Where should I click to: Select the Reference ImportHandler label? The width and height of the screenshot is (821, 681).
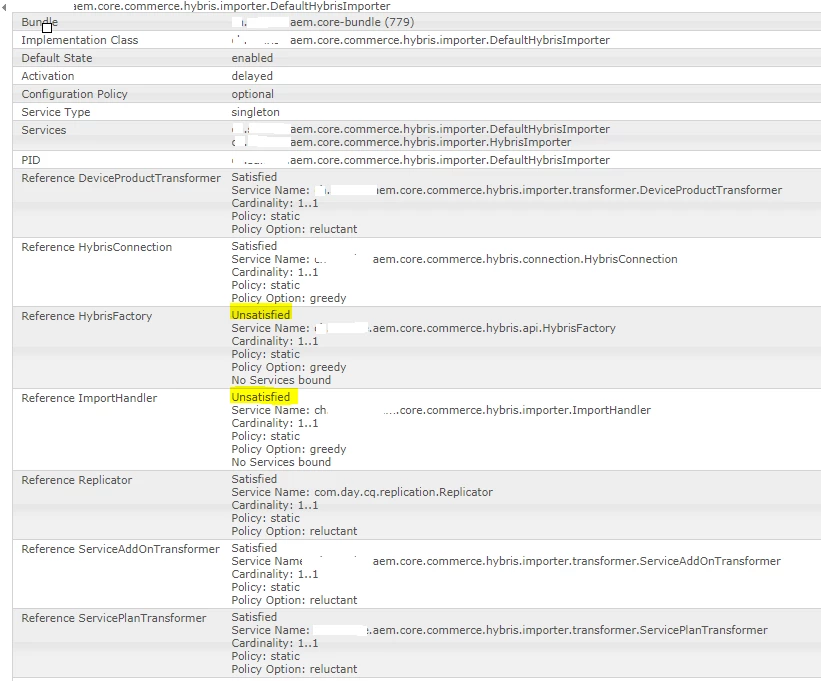(x=89, y=398)
